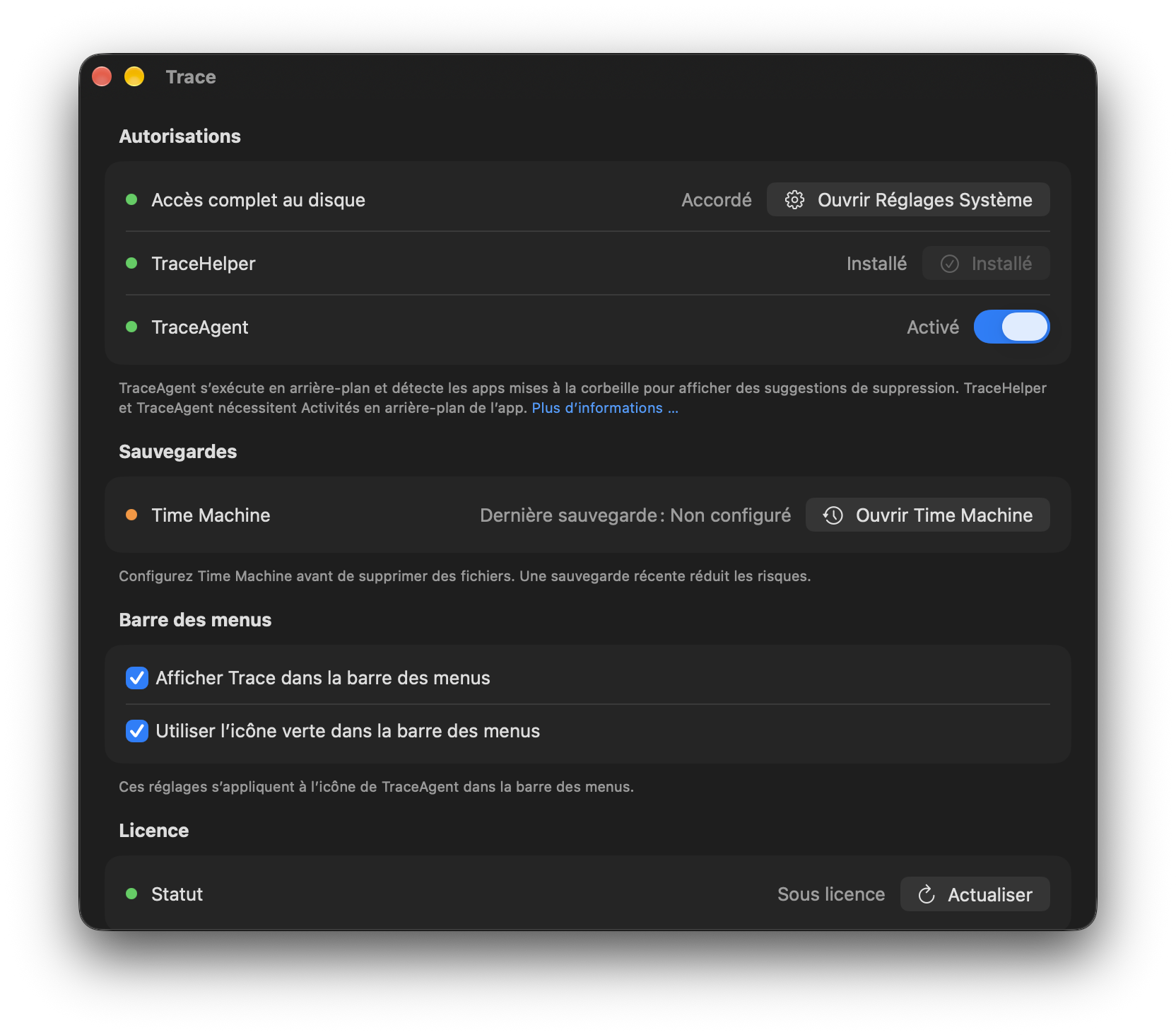
Task: Click the Trace window title
Action: click(191, 77)
